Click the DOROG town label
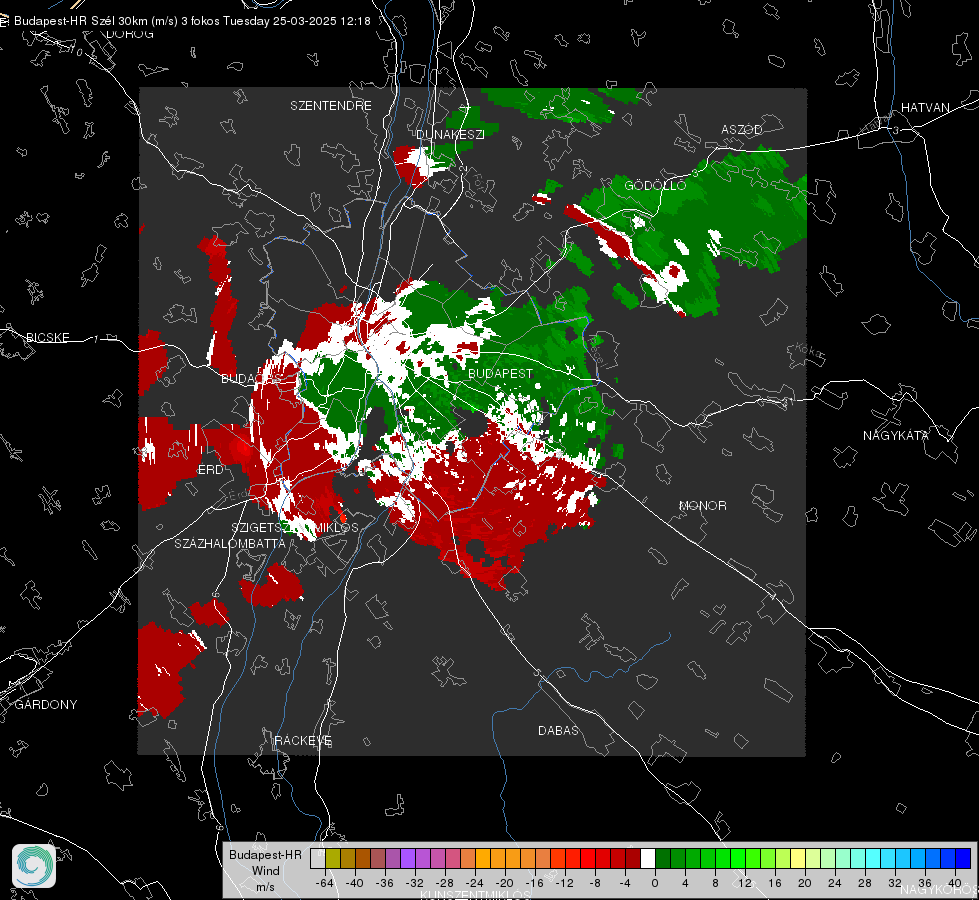 pyautogui.click(x=130, y=34)
